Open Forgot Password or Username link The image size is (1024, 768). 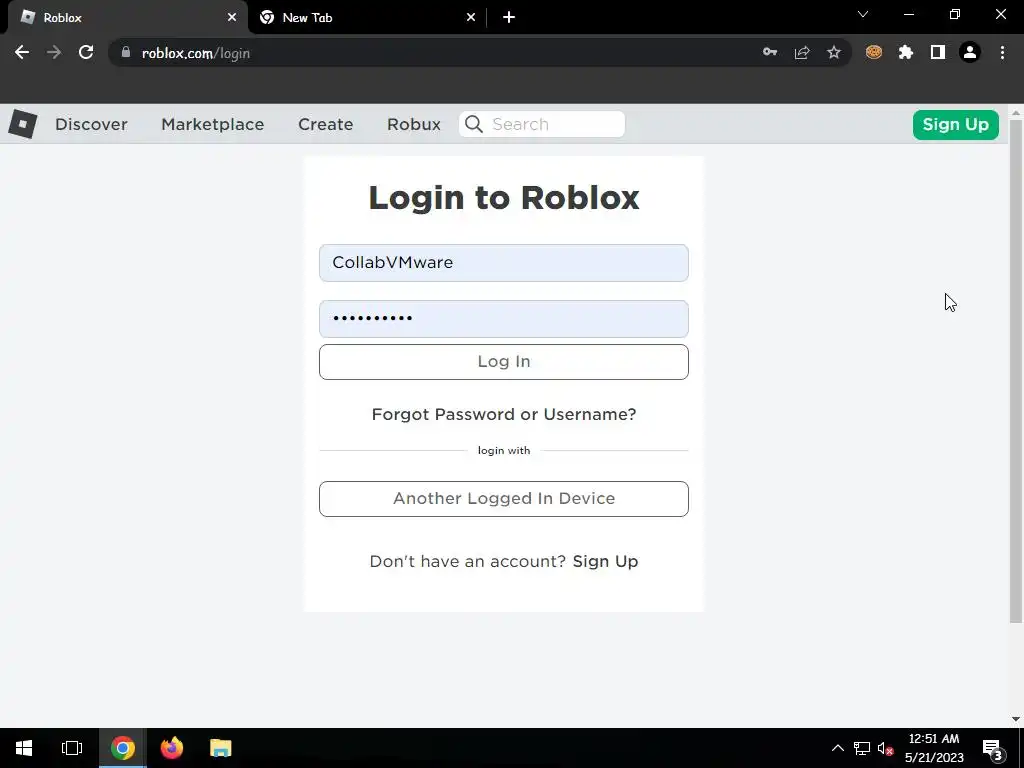(504, 414)
